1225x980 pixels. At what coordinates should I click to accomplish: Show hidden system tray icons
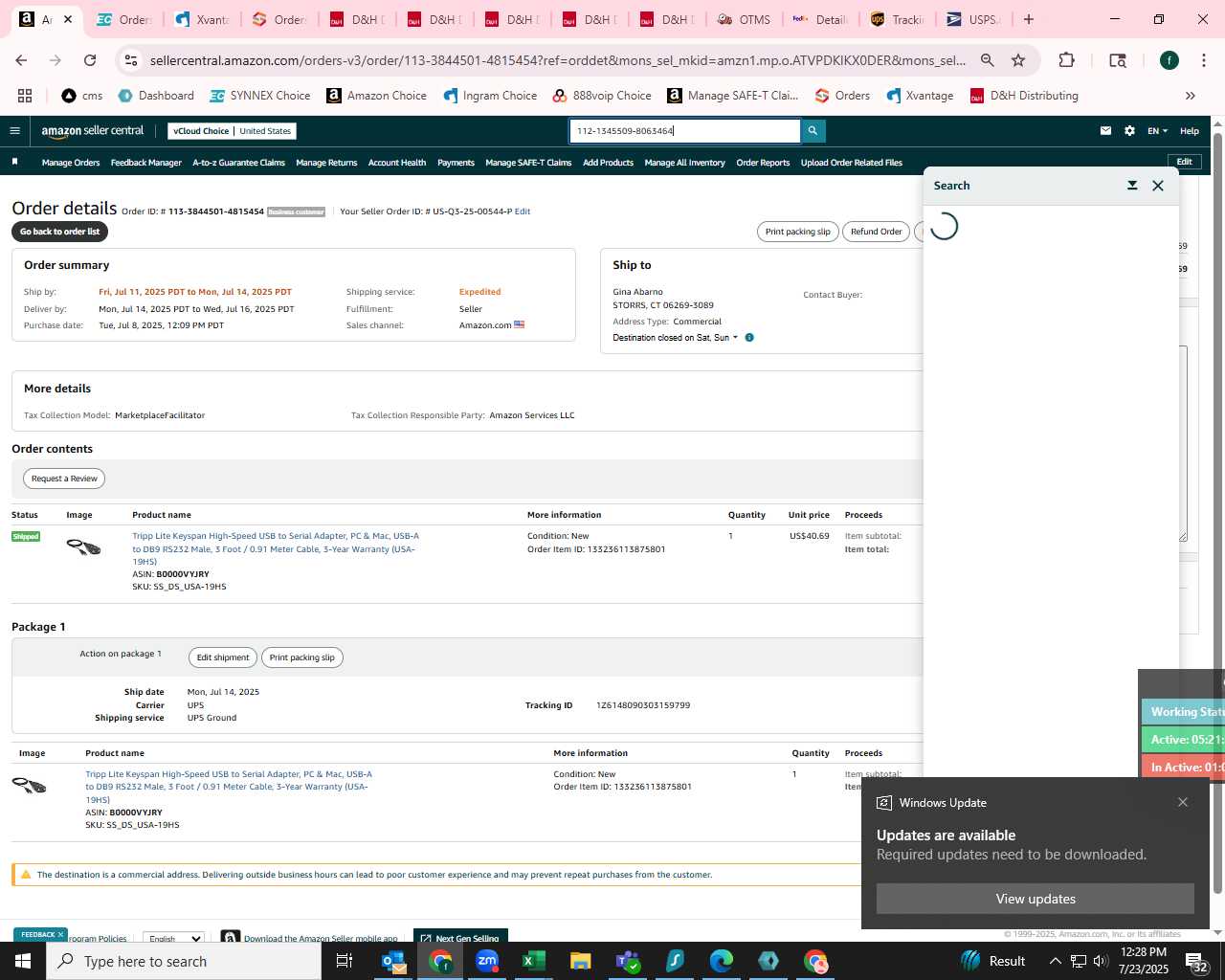point(1055,961)
